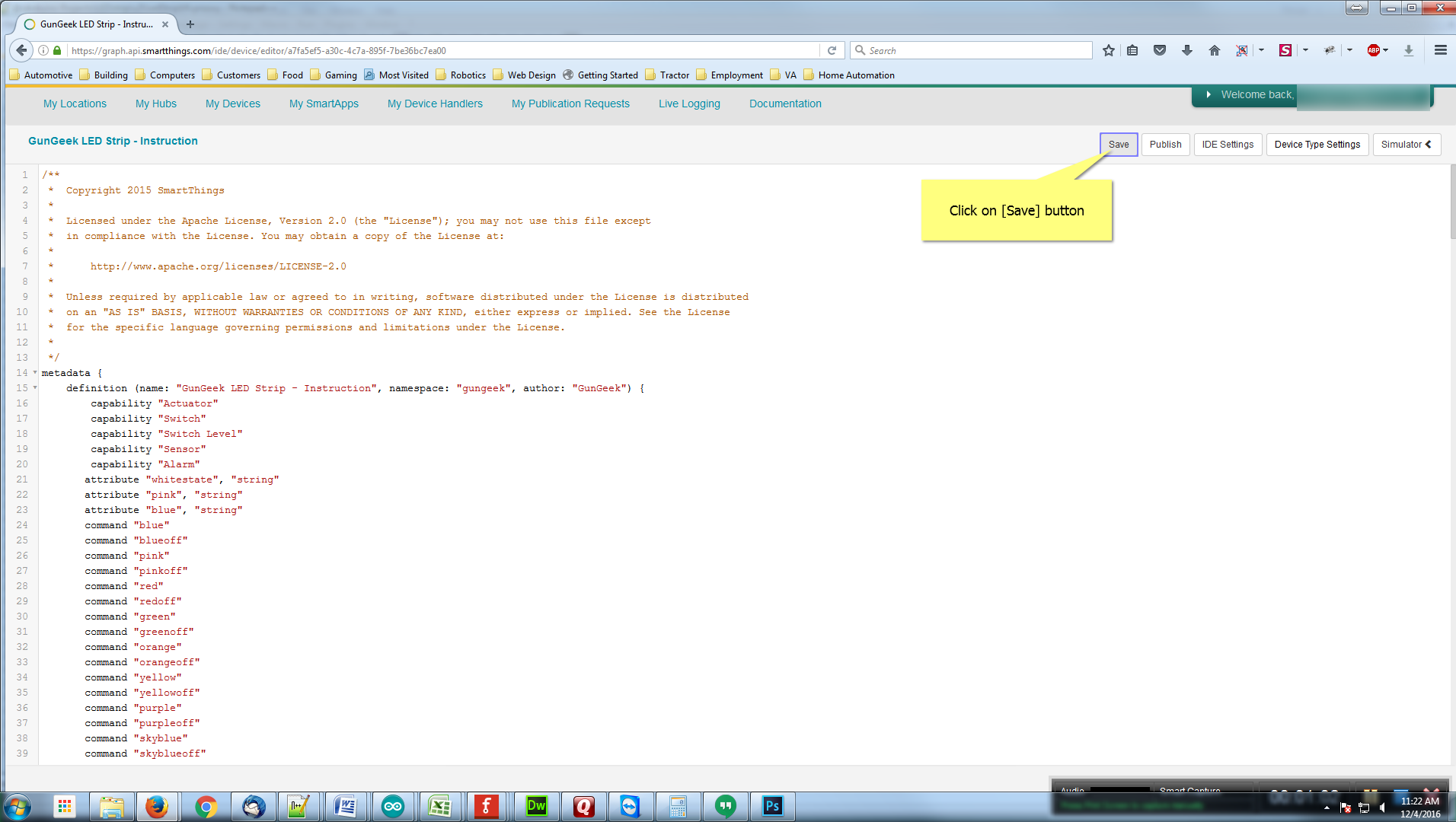
Task: Open the Home Automation bookmarks folder
Action: pos(849,75)
